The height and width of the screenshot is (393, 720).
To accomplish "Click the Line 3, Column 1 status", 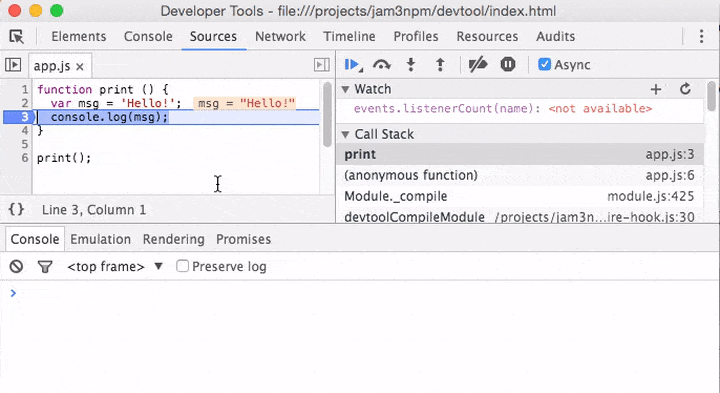I will pyautogui.click(x=94, y=210).
